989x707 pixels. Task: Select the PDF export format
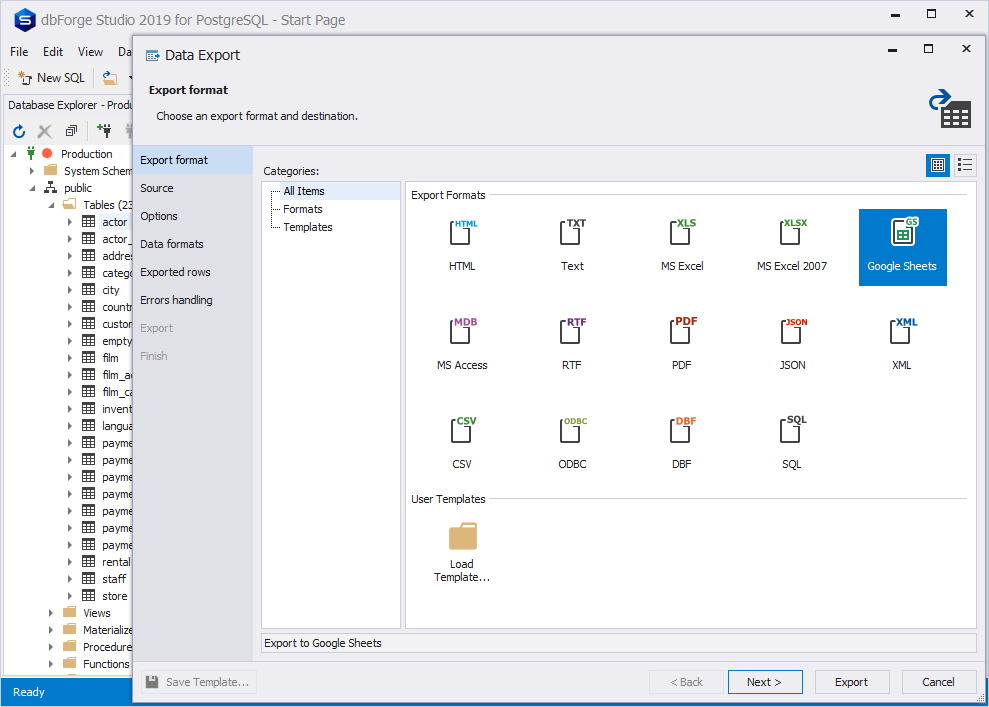point(682,345)
